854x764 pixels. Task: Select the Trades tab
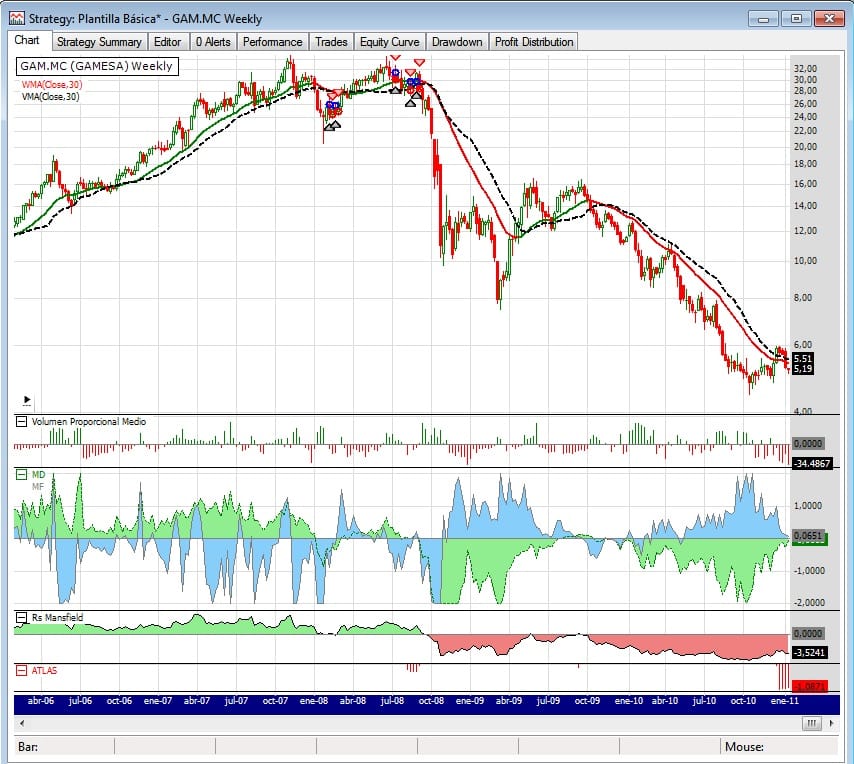coord(331,42)
